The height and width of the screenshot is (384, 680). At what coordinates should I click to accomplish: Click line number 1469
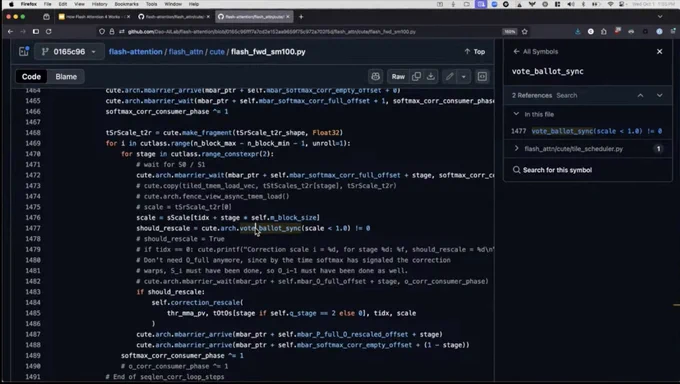33,143
